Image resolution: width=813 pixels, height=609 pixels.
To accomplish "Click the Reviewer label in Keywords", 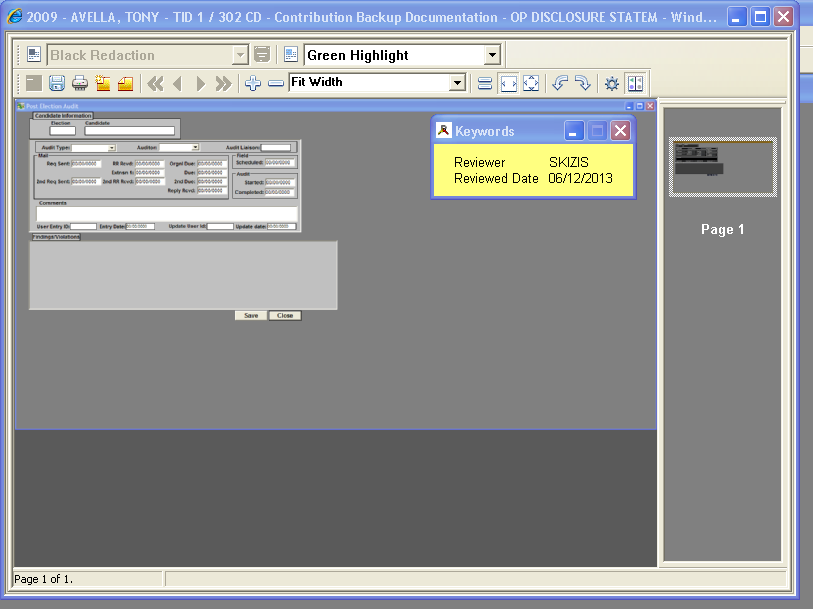I will click(x=480, y=162).
